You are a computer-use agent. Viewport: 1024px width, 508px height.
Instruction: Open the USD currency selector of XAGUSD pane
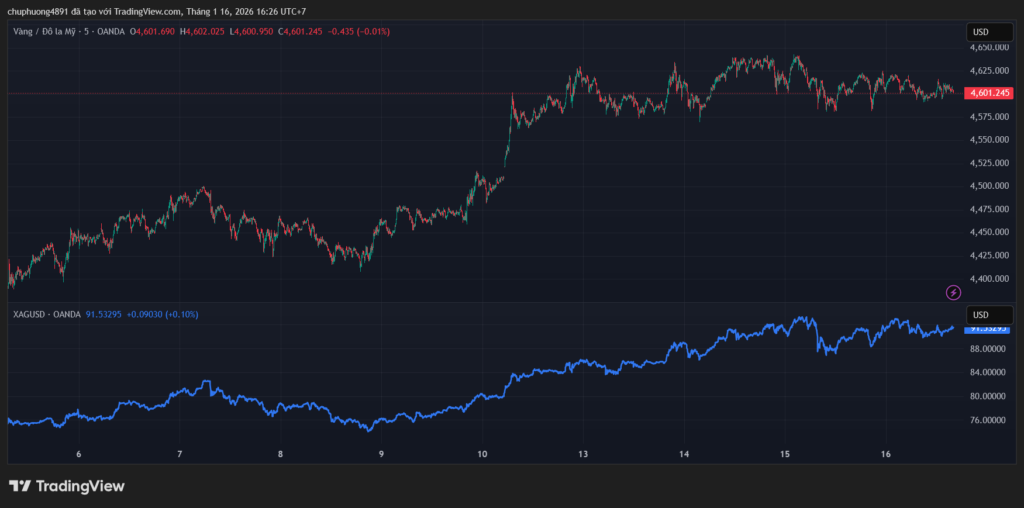980,314
